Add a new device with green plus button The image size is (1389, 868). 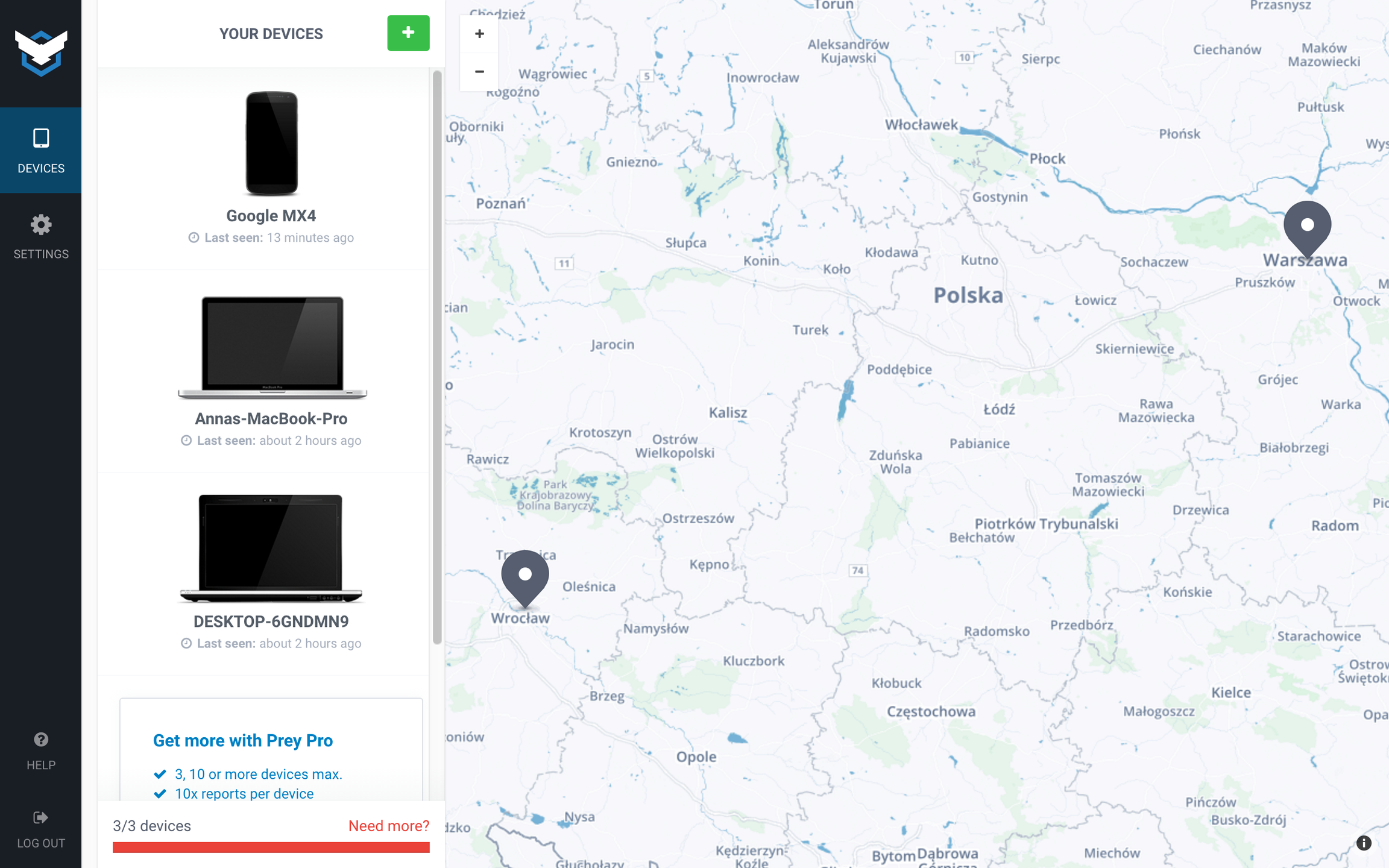coord(408,33)
